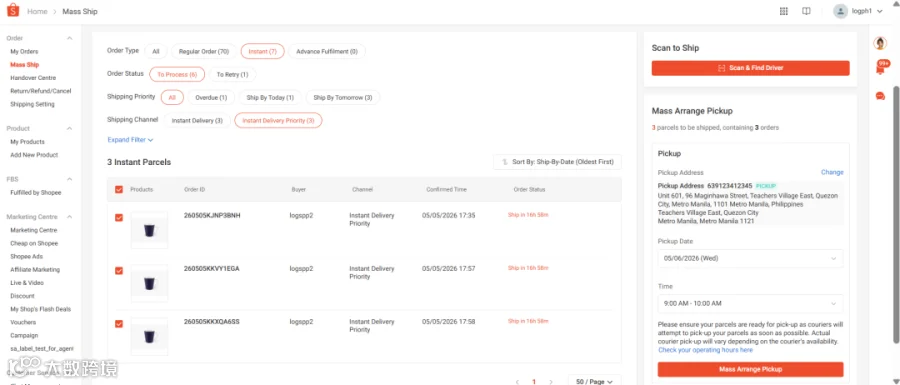Uncheck order 260505KKXQA6SS checkbox

click(119, 324)
